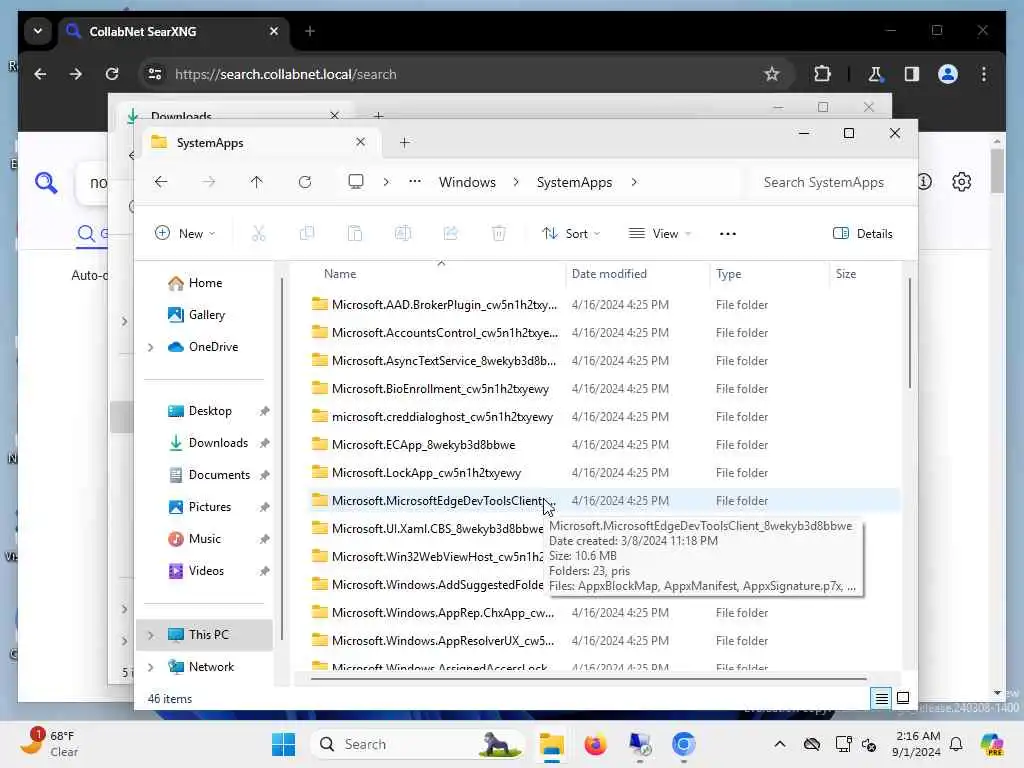The image size is (1024, 768).
Task: Open the notifications bell
Action: 956,744
